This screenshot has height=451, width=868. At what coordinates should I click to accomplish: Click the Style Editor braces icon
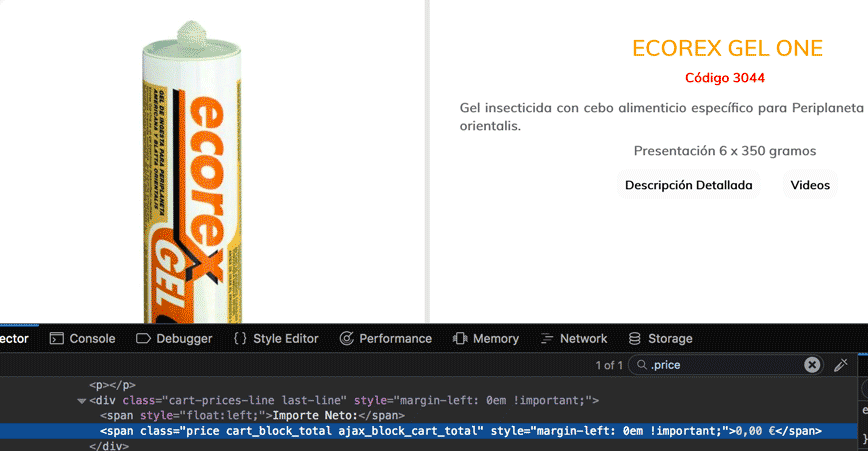(240, 338)
